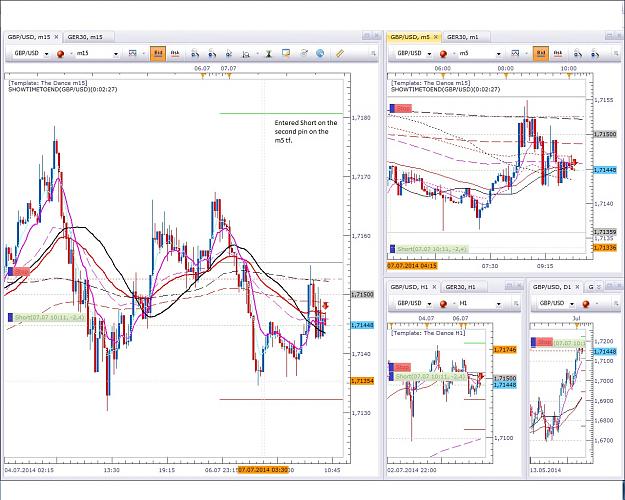625x500 pixels.
Task: Click the blue globe icon in the m15 toolbar
Action: 320,53
